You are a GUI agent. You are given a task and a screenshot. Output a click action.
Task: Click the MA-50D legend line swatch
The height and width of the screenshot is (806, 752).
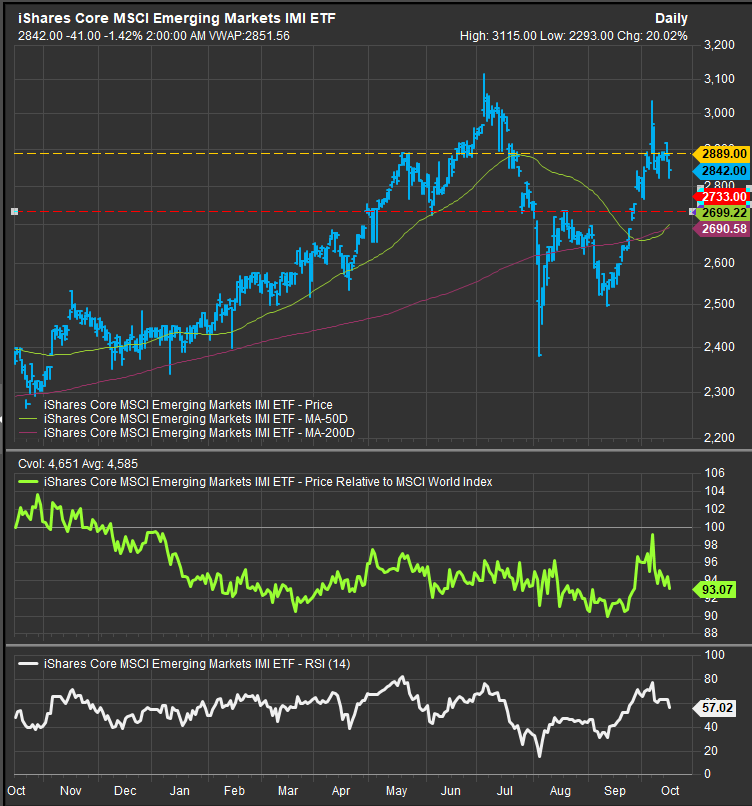pos(28,419)
